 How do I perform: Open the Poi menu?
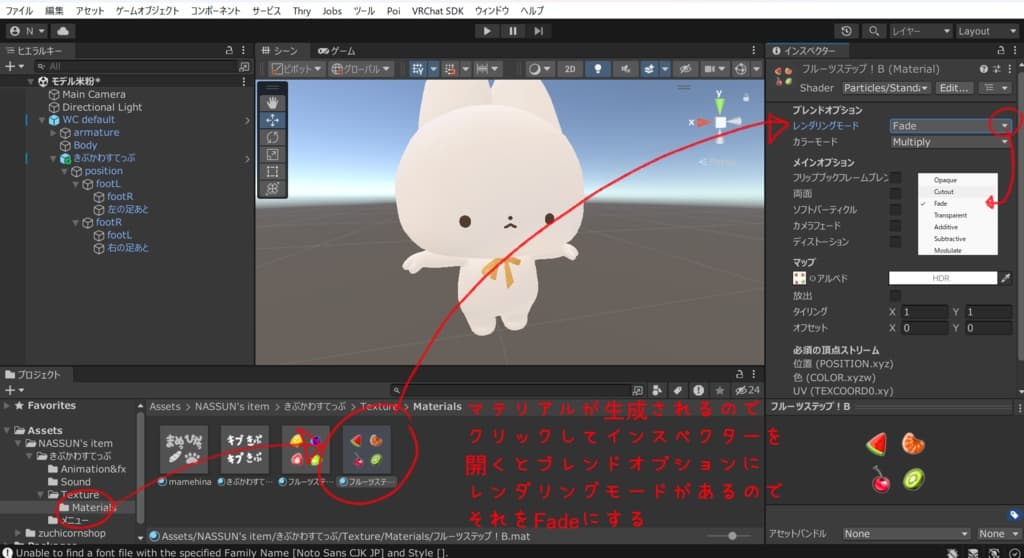tap(393, 10)
